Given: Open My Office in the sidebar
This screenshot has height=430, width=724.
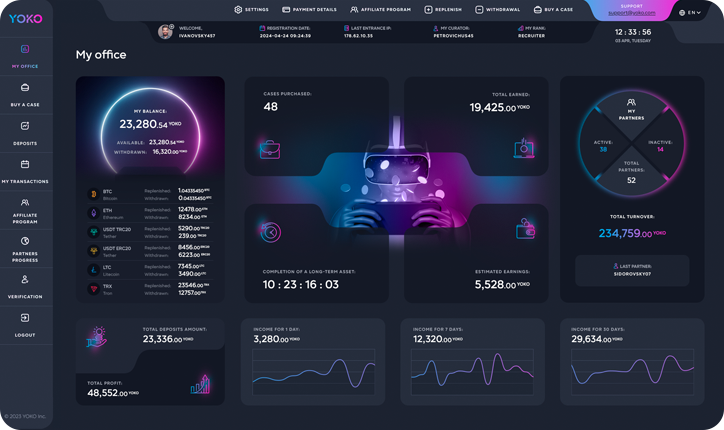Looking at the screenshot, I should click(25, 55).
